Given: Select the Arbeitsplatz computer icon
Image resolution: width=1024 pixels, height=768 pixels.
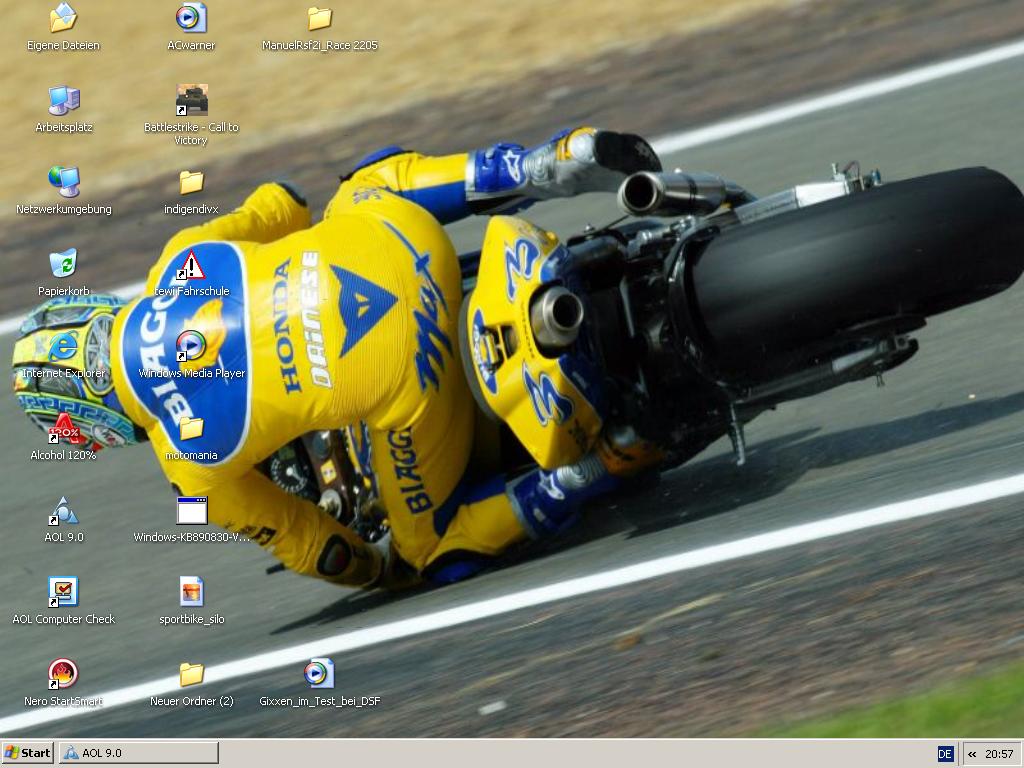Looking at the screenshot, I should pos(63,100).
